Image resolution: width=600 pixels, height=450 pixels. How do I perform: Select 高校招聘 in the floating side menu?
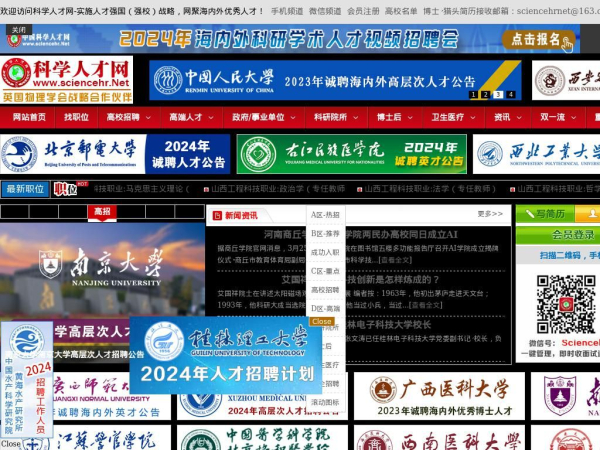[325, 290]
